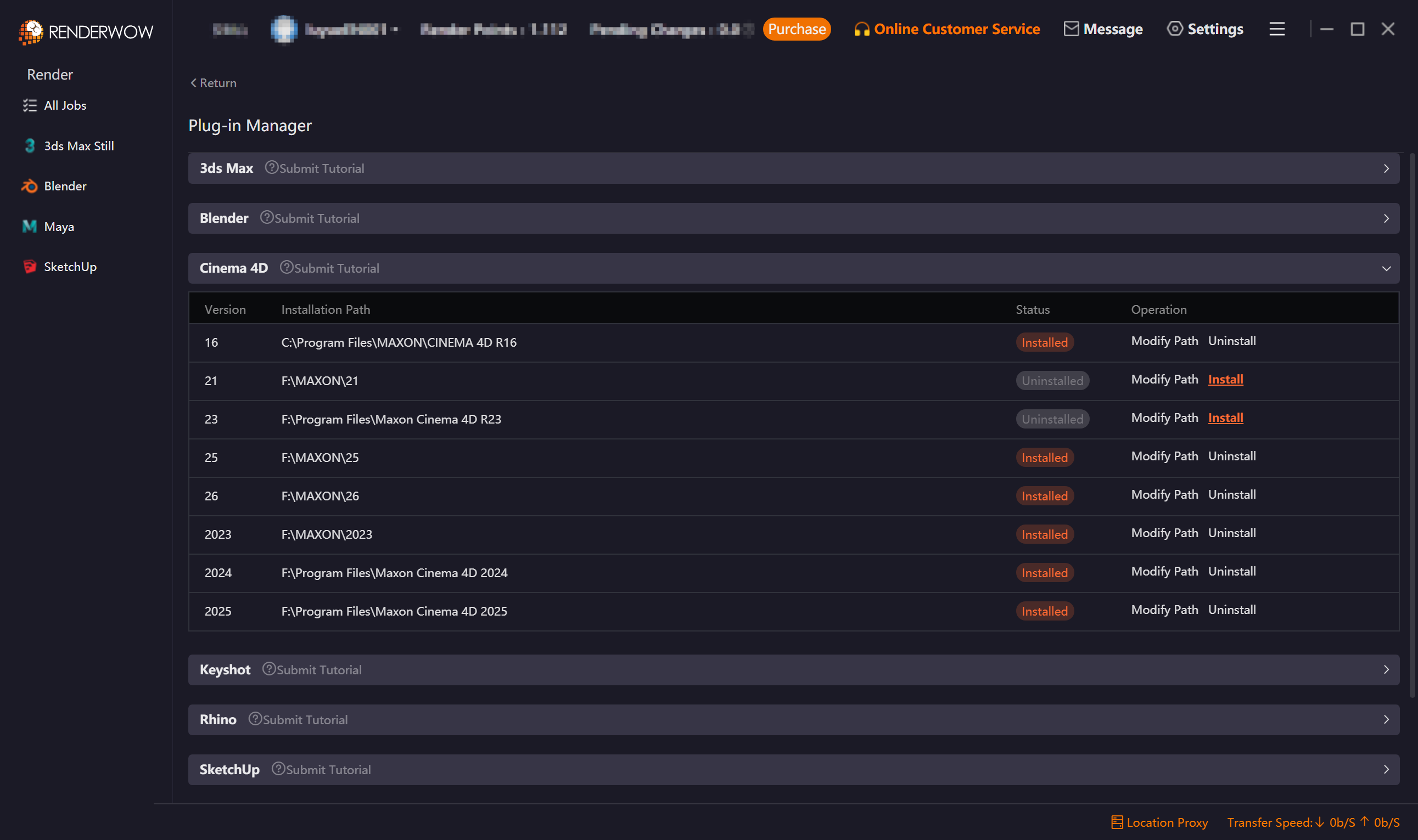The height and width of the screenshot is (840, 1418).
Task: Install plug-in for Cinema 4D version 21
Action: pos(1225,379)
